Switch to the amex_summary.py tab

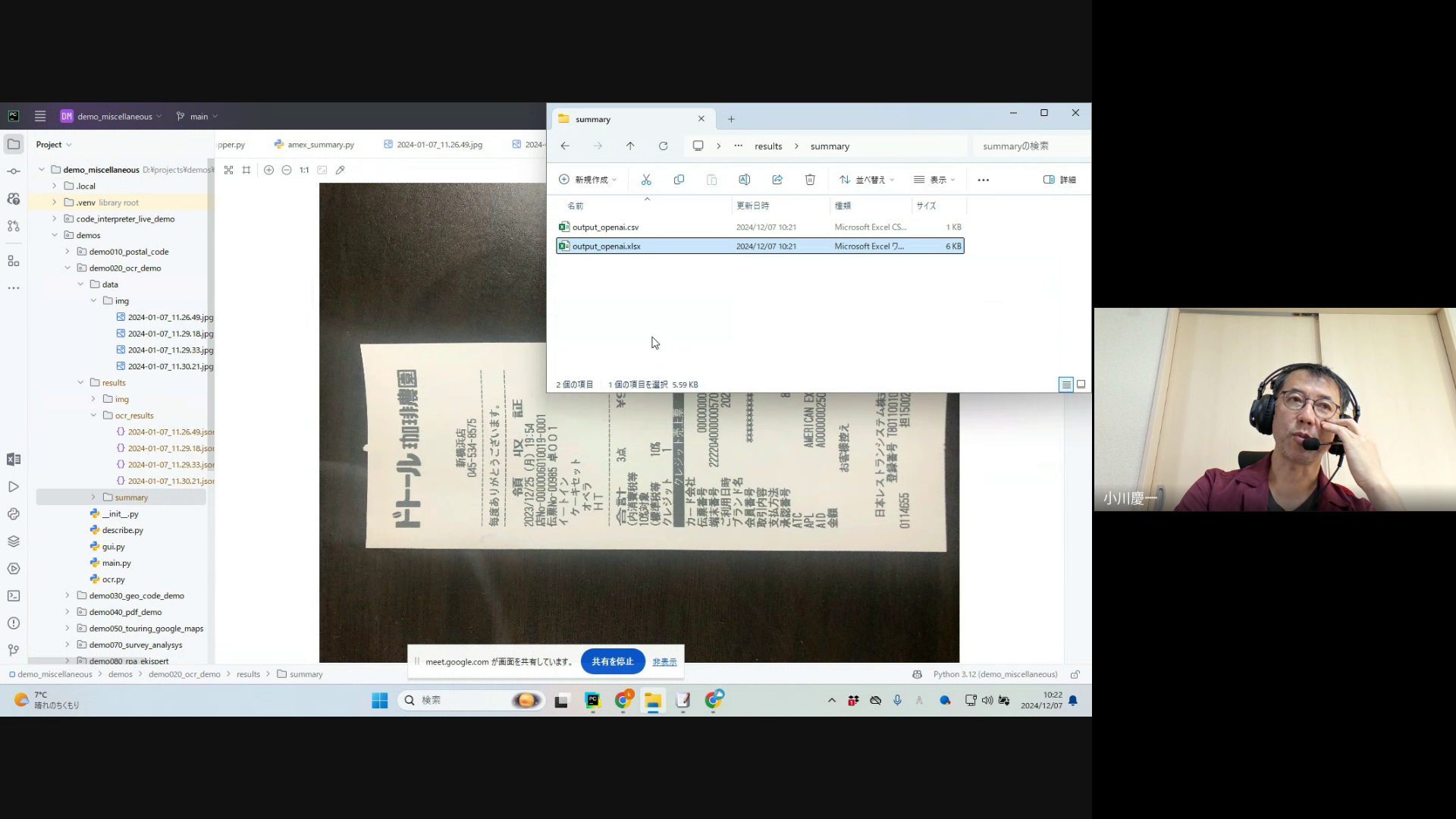coord(320,144)
